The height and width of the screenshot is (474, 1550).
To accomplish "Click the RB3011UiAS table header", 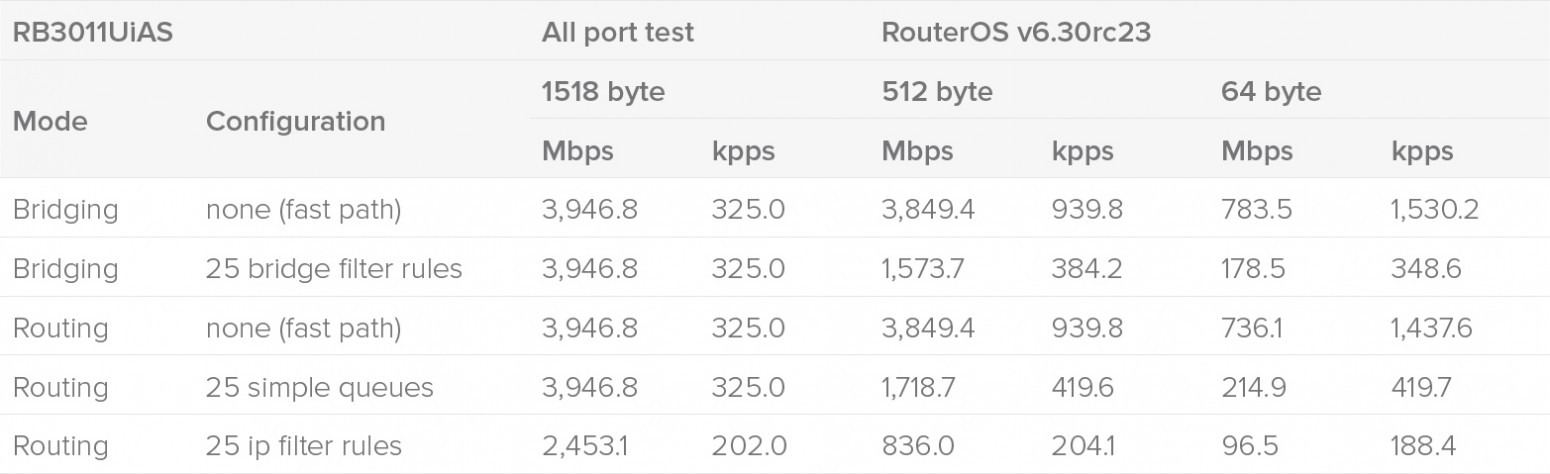I will click(92, 32).
